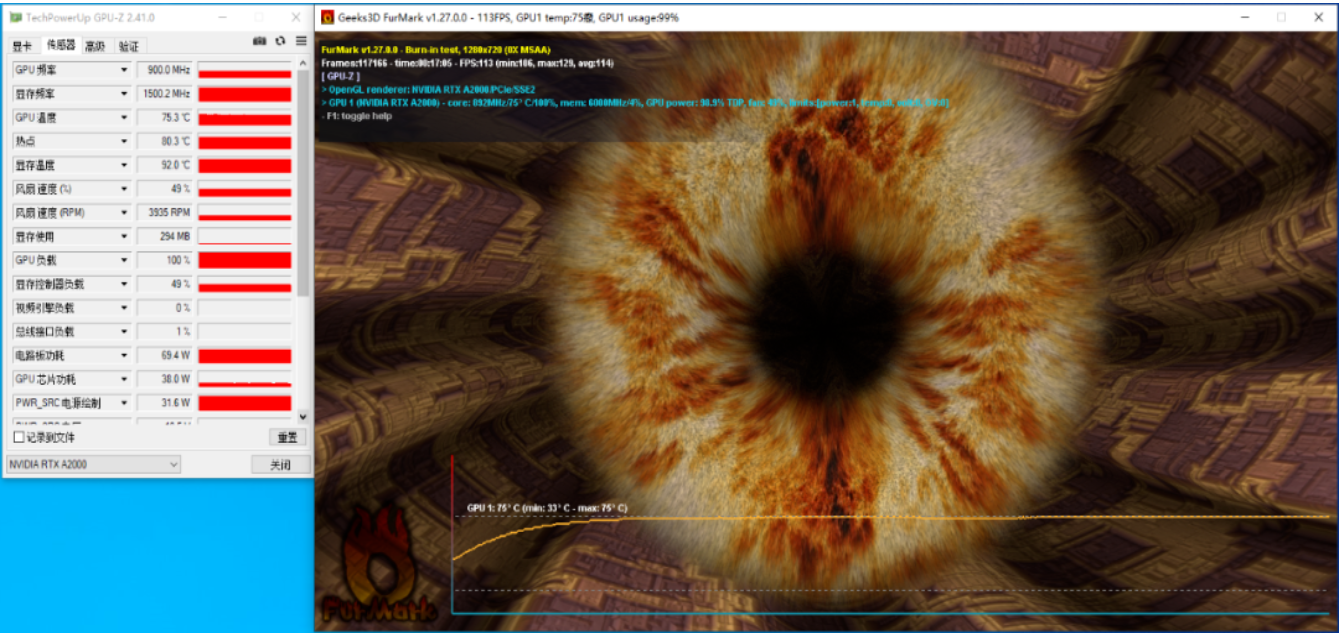Close the GPU-Z window
1341x637 pixels.
pos(296,17)
